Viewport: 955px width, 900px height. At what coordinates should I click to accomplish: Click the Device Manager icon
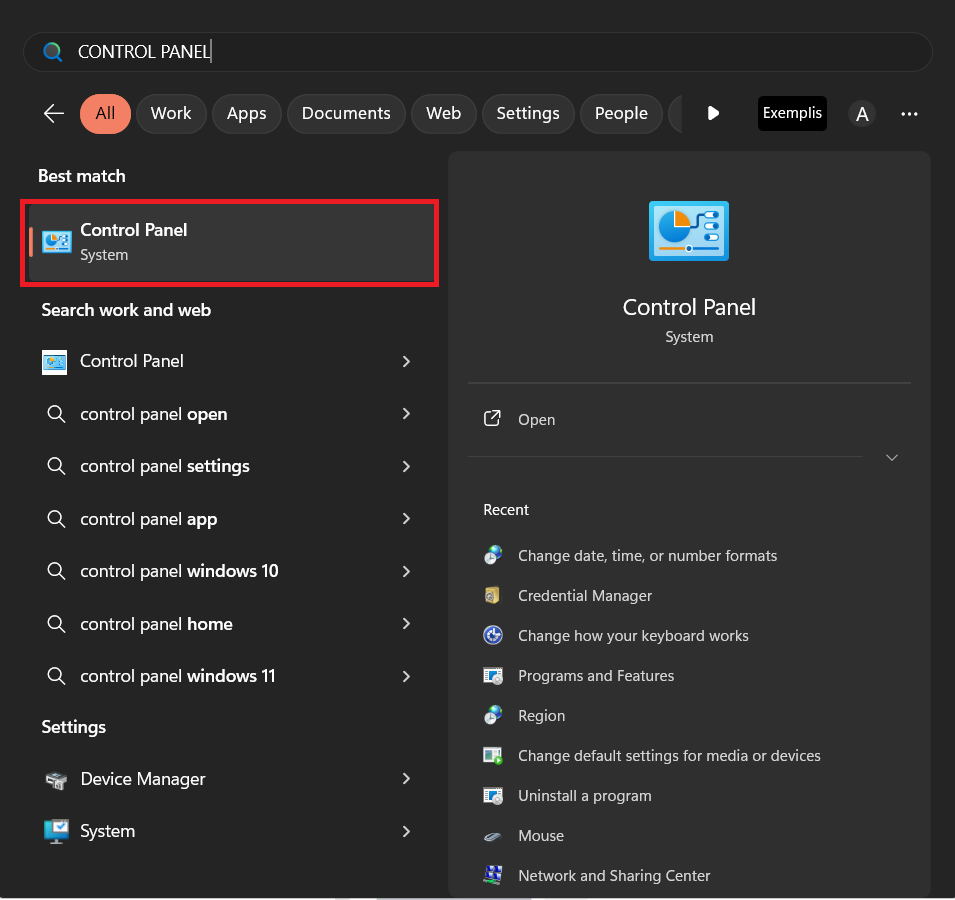(x=57, y=779)
